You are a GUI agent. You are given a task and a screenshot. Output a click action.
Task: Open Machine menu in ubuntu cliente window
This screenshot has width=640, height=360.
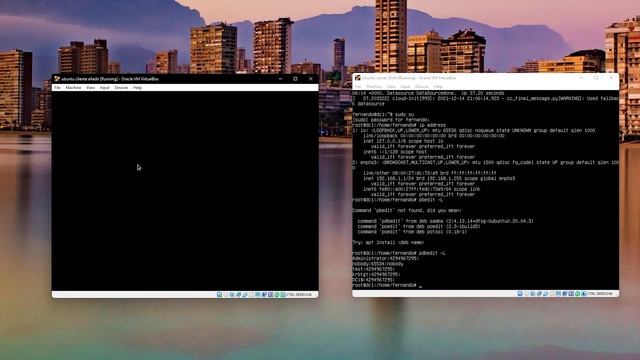(x=73, y=88)
